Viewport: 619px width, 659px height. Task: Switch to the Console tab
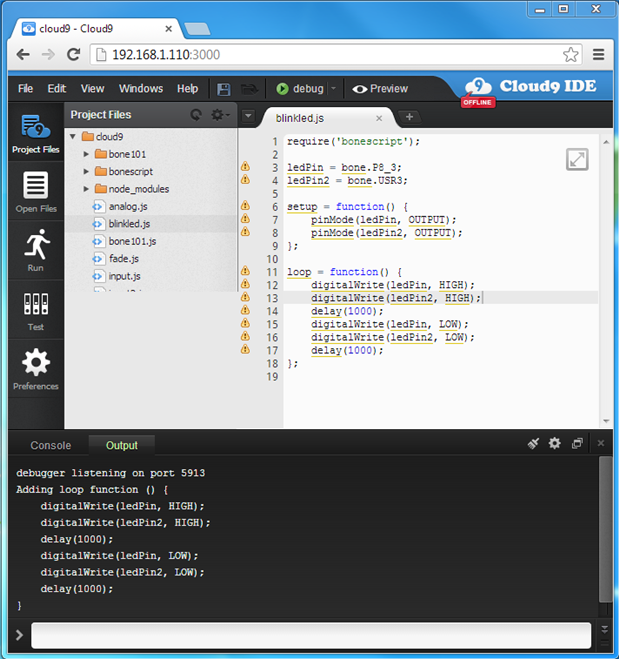(x=50, y=445)
